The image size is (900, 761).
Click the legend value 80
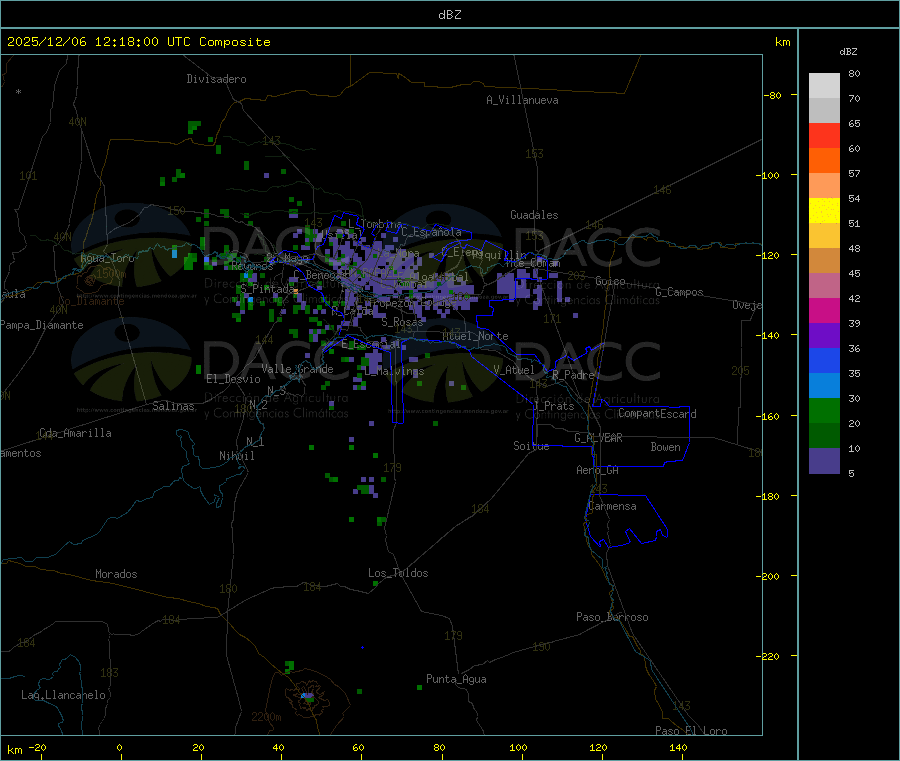[854, 73]
